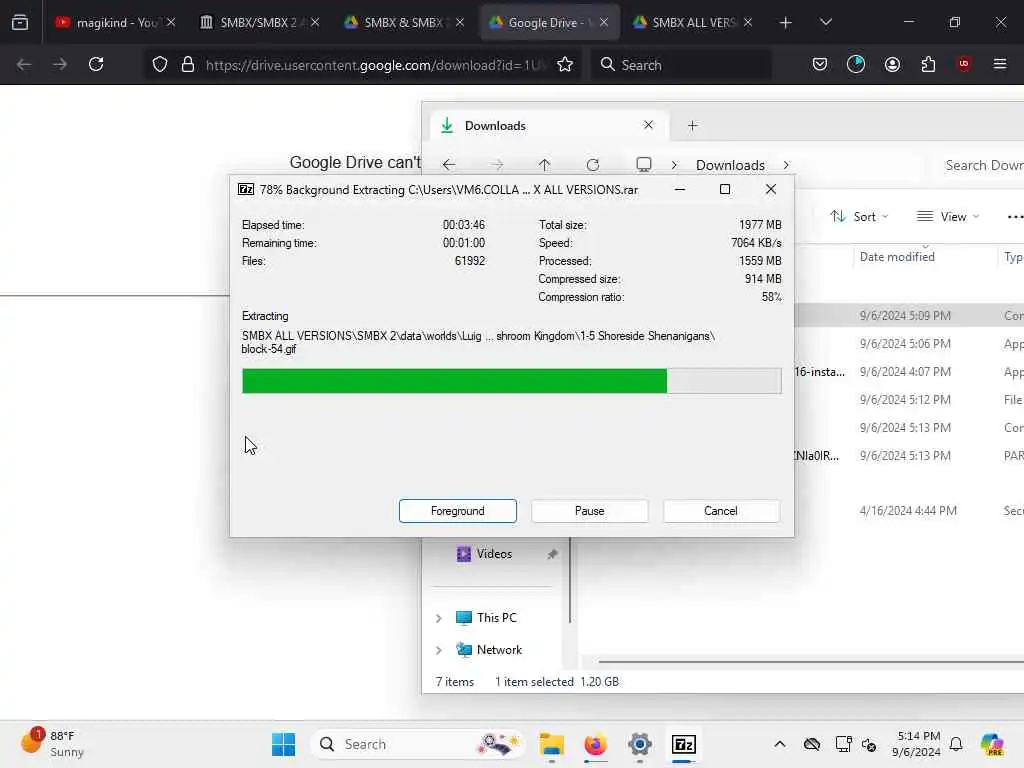Open the weather widget showing 88°F Sunny
1024x768 pixels.
coord(52,744)
